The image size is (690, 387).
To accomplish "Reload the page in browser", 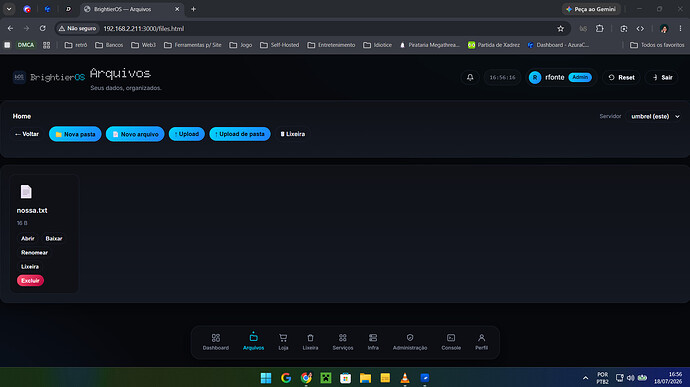I will [x=43, y=29].
